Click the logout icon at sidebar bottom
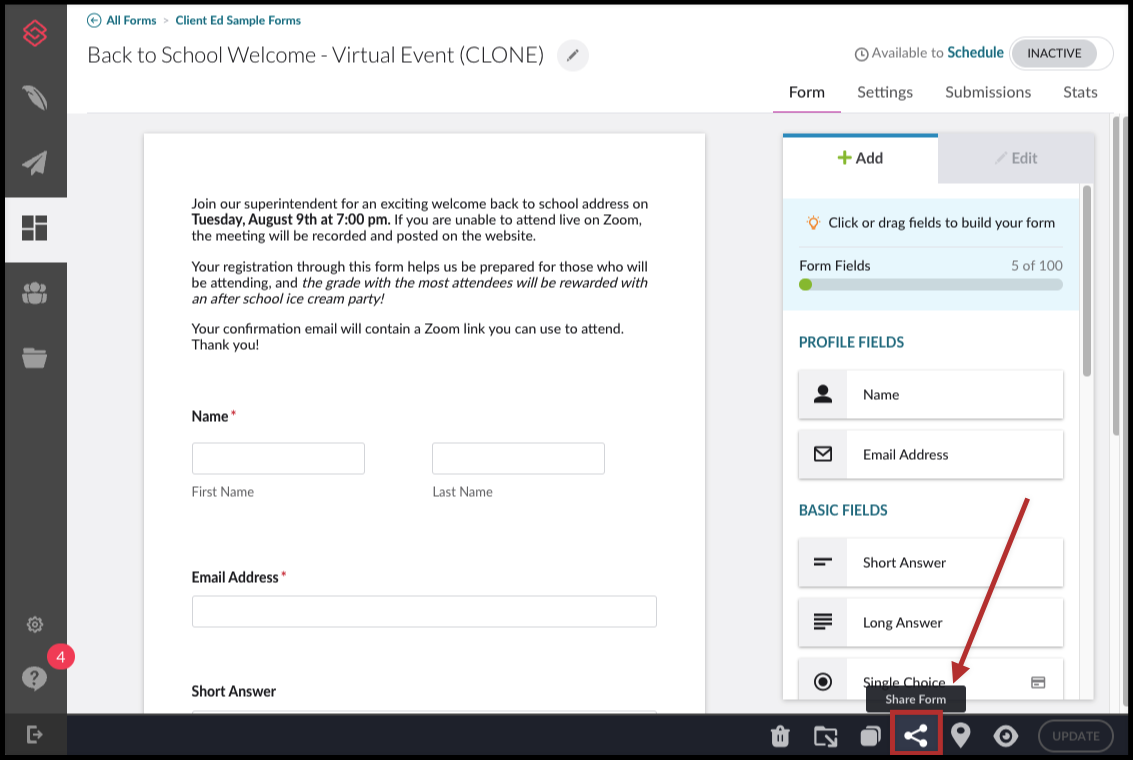The image size is (1133, 760). coord(35,735)
